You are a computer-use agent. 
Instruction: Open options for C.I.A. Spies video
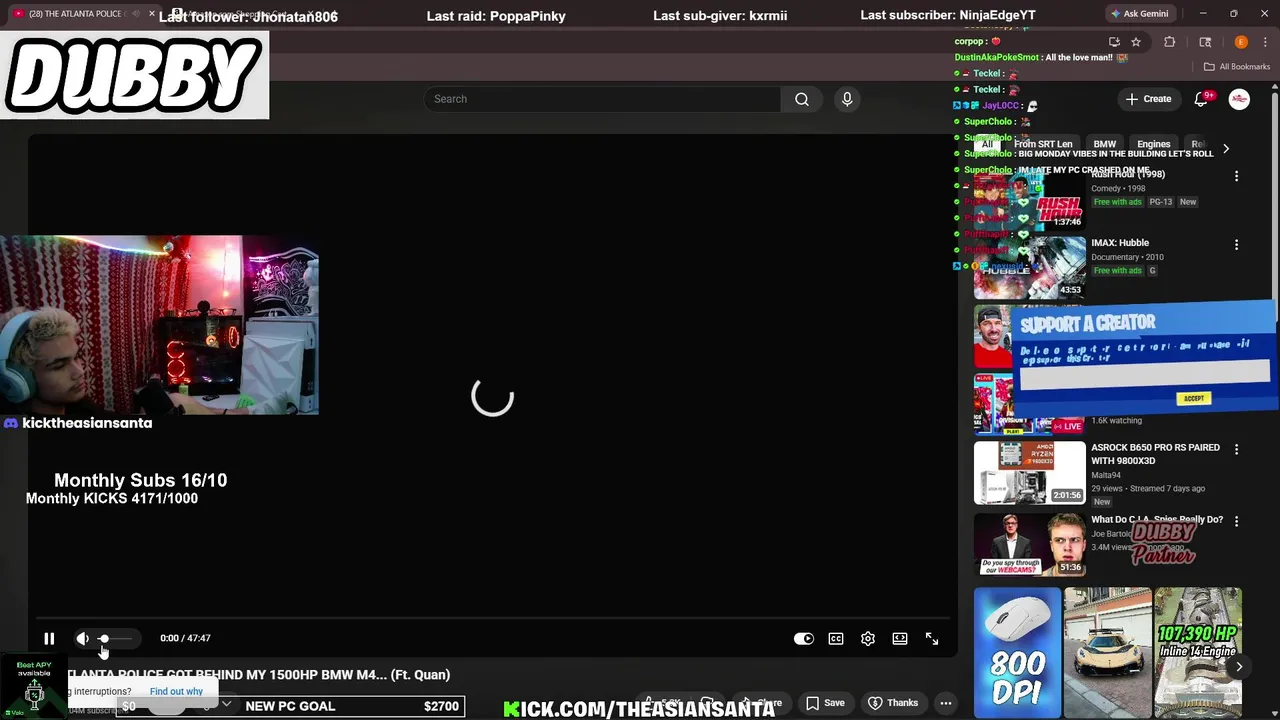(x=1237, y=521)
